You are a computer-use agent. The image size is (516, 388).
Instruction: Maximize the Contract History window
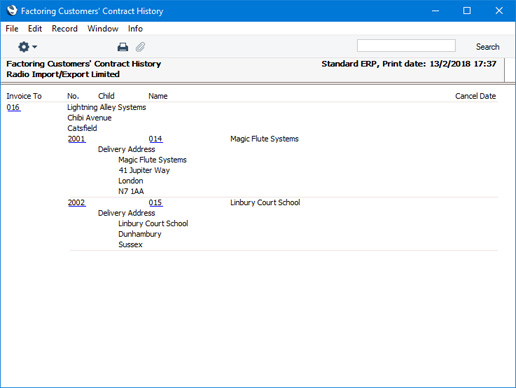pos(467,11)
